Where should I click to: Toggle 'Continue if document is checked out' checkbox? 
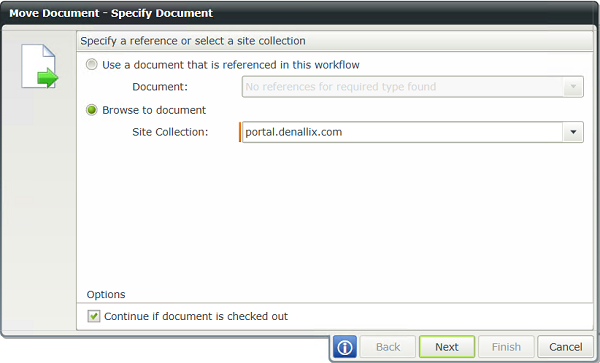[x=93, y=316]
